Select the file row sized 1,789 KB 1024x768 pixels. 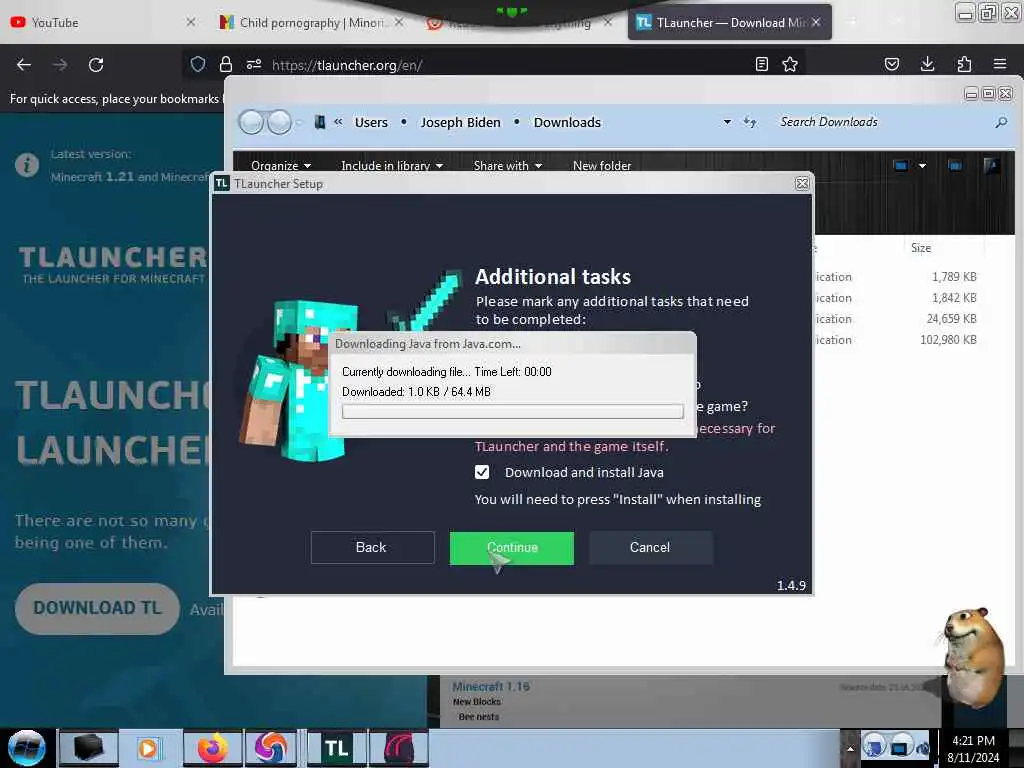point(896,277)
